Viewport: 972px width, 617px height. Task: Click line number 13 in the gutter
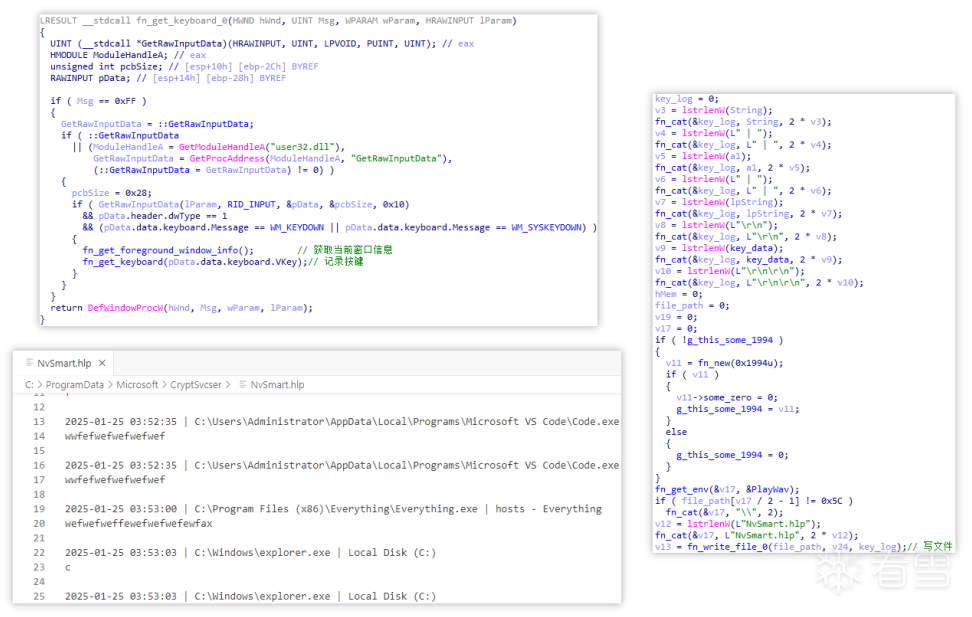(x=39, y=422)
